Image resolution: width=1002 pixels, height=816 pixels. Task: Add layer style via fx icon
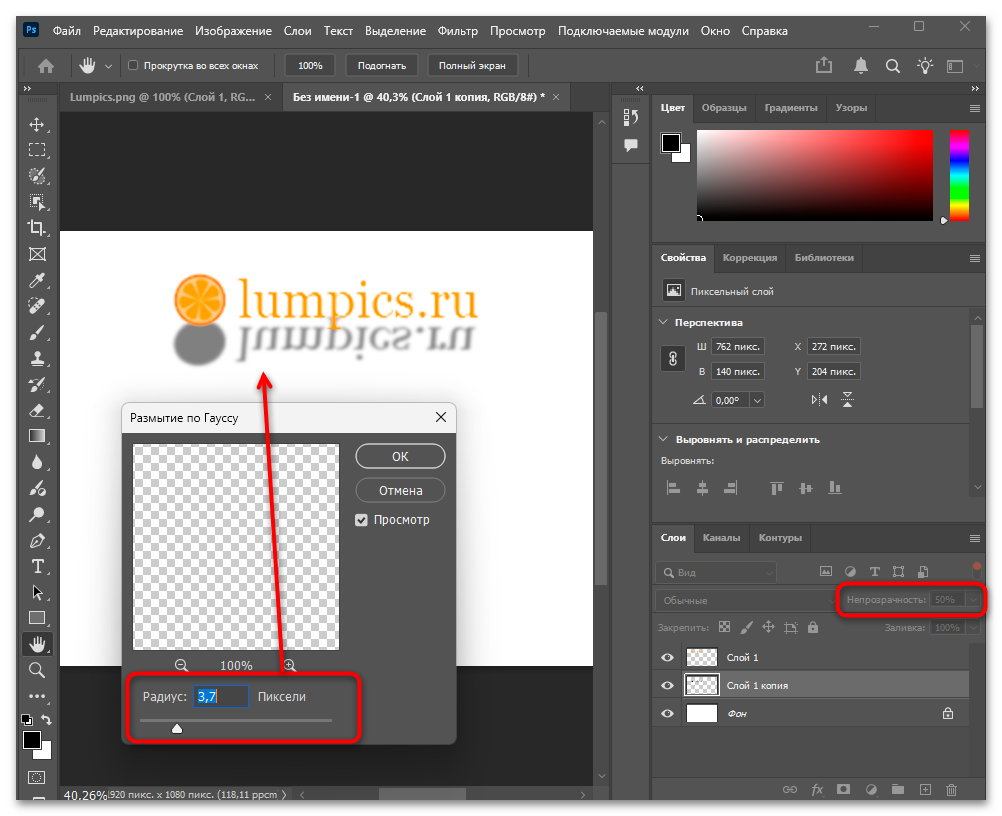click(817, 790)
